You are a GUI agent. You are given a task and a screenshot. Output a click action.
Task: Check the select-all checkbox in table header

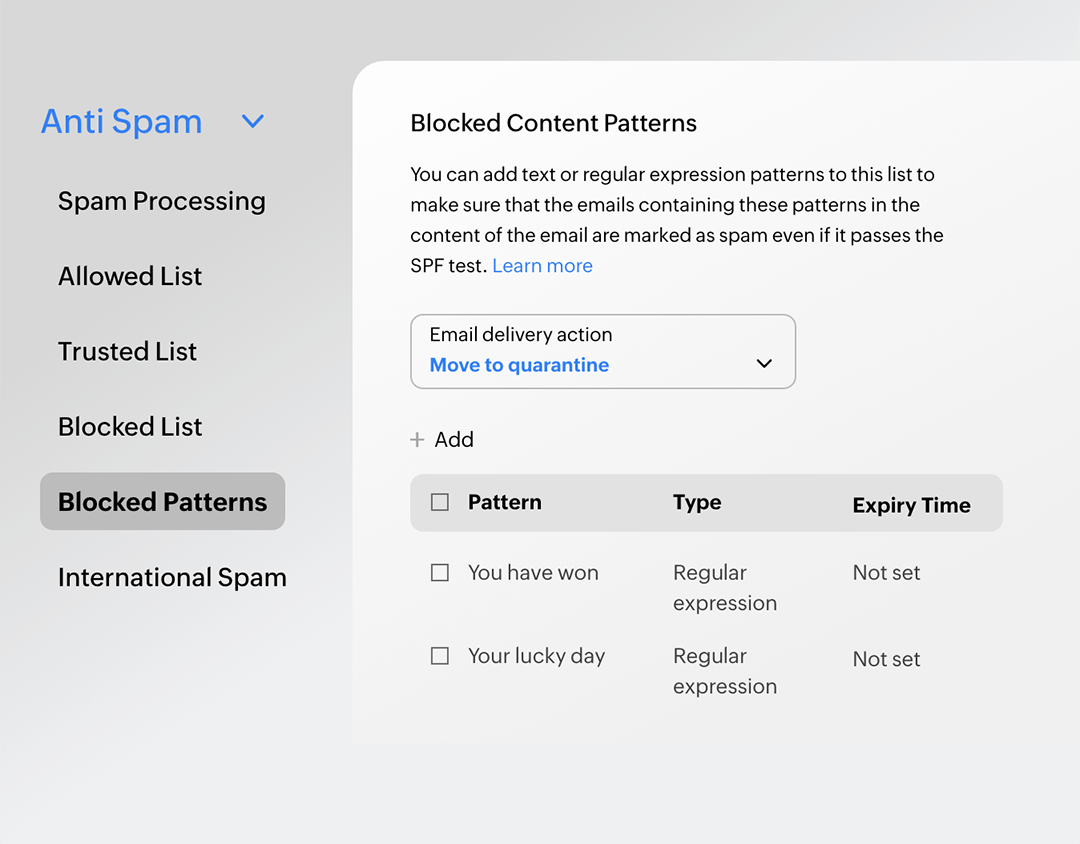(x=439, y=502)
